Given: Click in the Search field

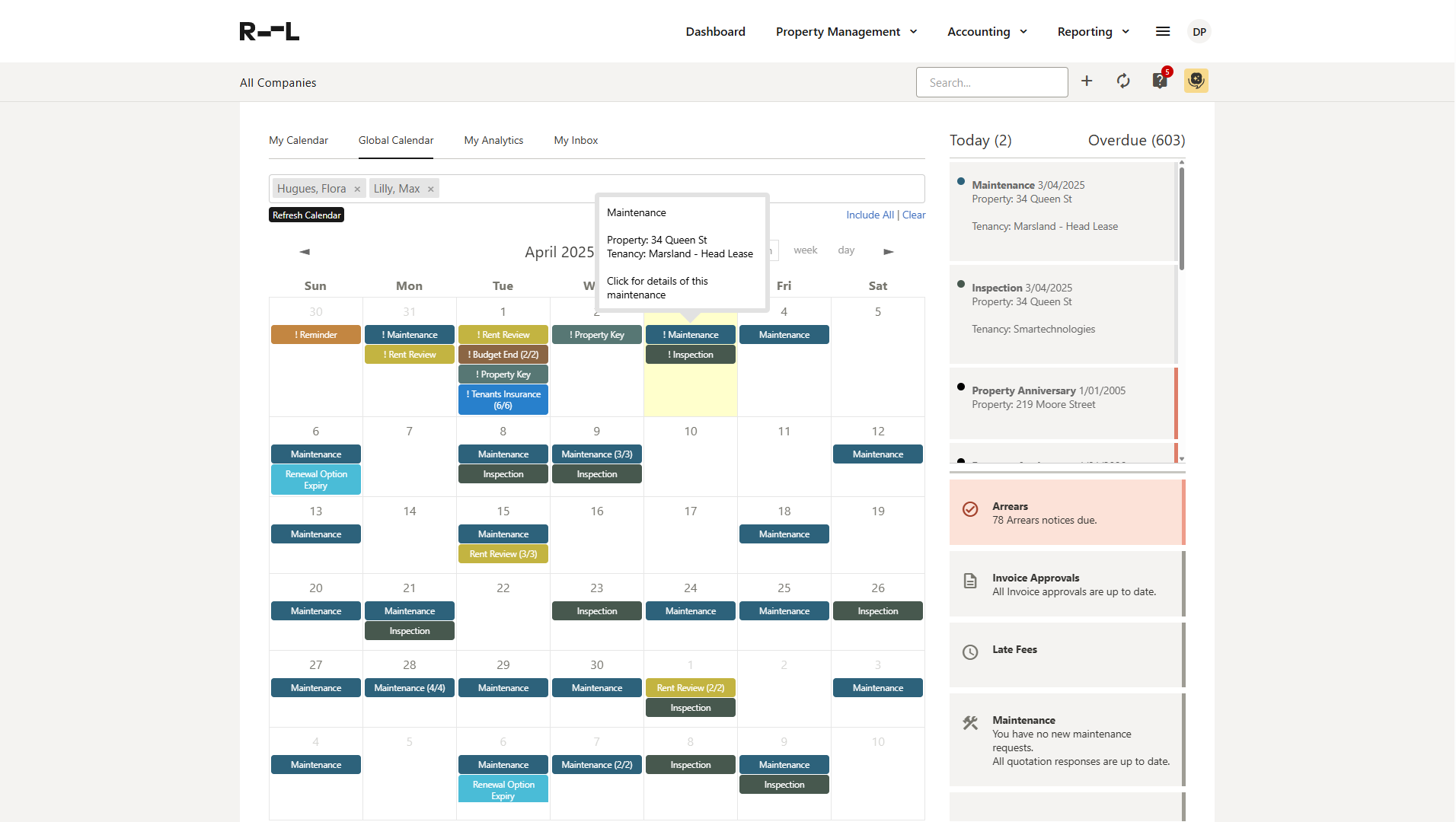Looking at the screenshot, I should click(x=991, y=82).
